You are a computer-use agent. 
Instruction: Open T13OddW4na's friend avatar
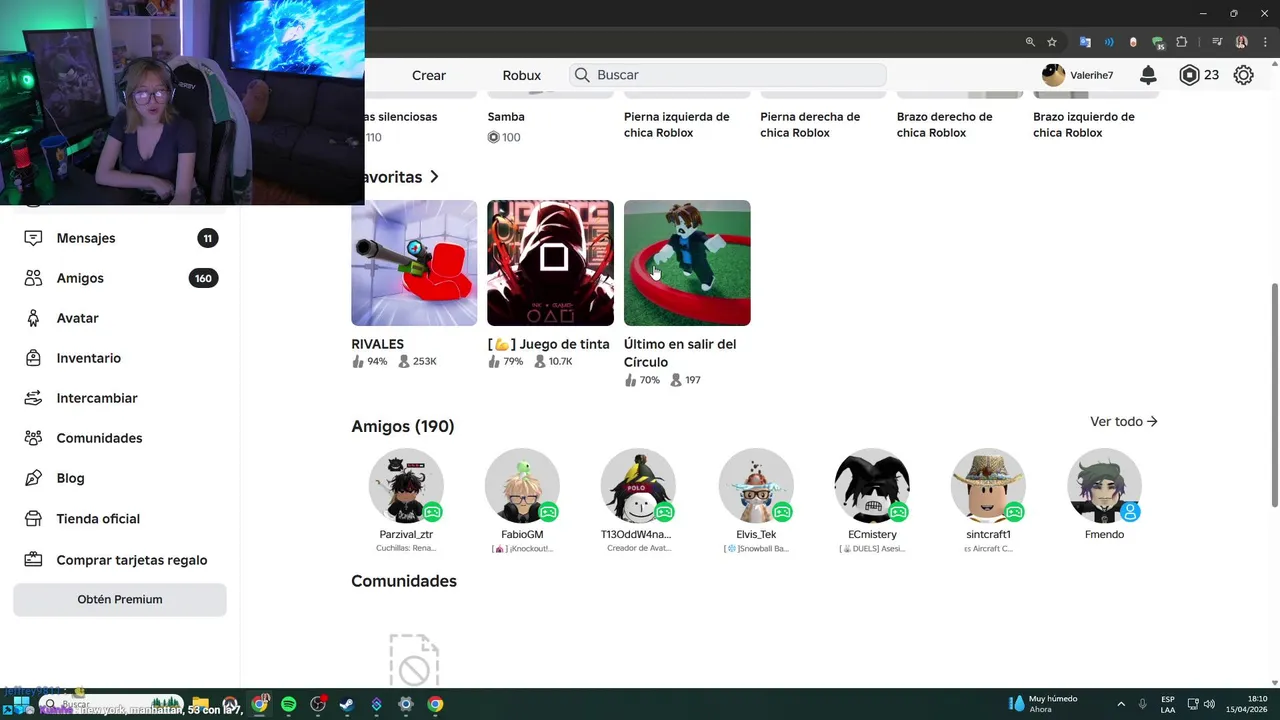[638, 486]
